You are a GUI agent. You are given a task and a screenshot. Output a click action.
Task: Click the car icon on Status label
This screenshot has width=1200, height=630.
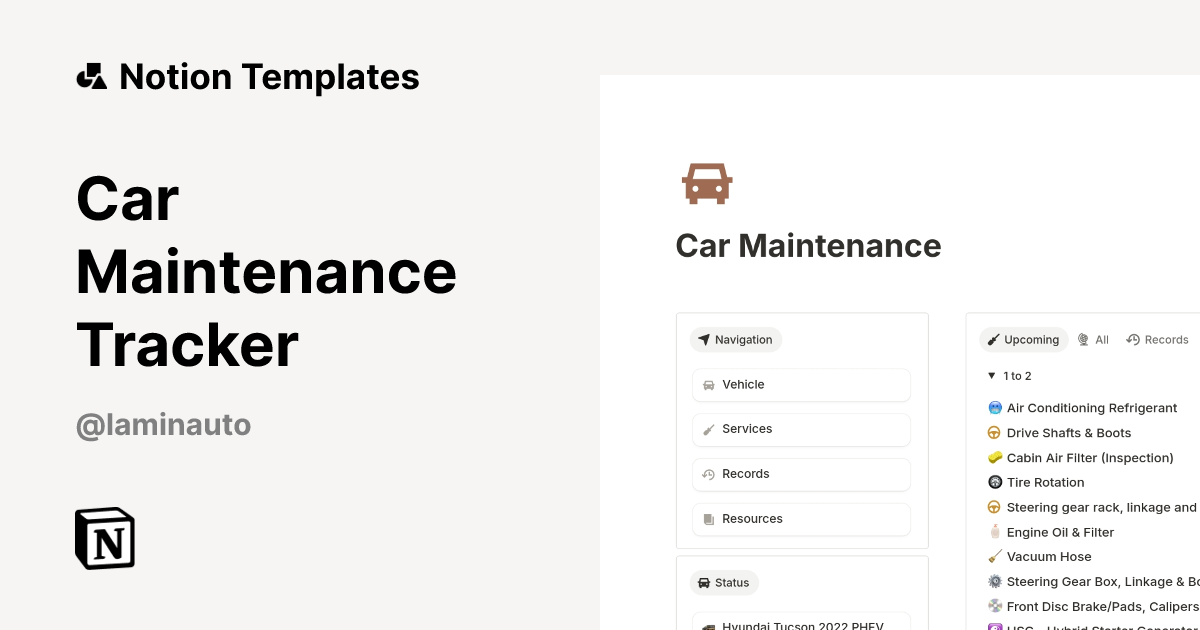tap(704, 583)
